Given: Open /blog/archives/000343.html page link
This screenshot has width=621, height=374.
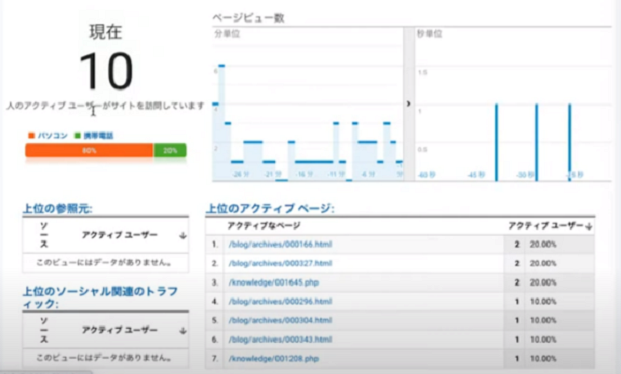Looking at the screenshot, I should point(280,340).
